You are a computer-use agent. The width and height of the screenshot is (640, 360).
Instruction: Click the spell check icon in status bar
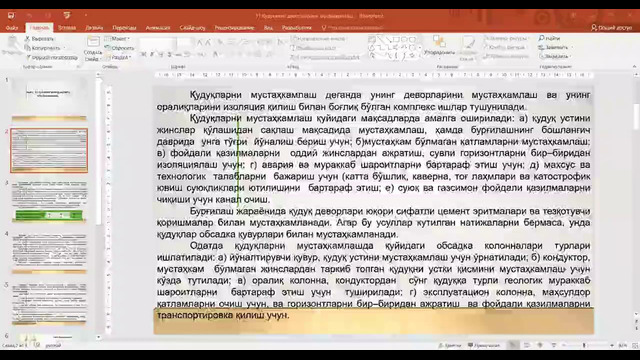pos(37,345)
